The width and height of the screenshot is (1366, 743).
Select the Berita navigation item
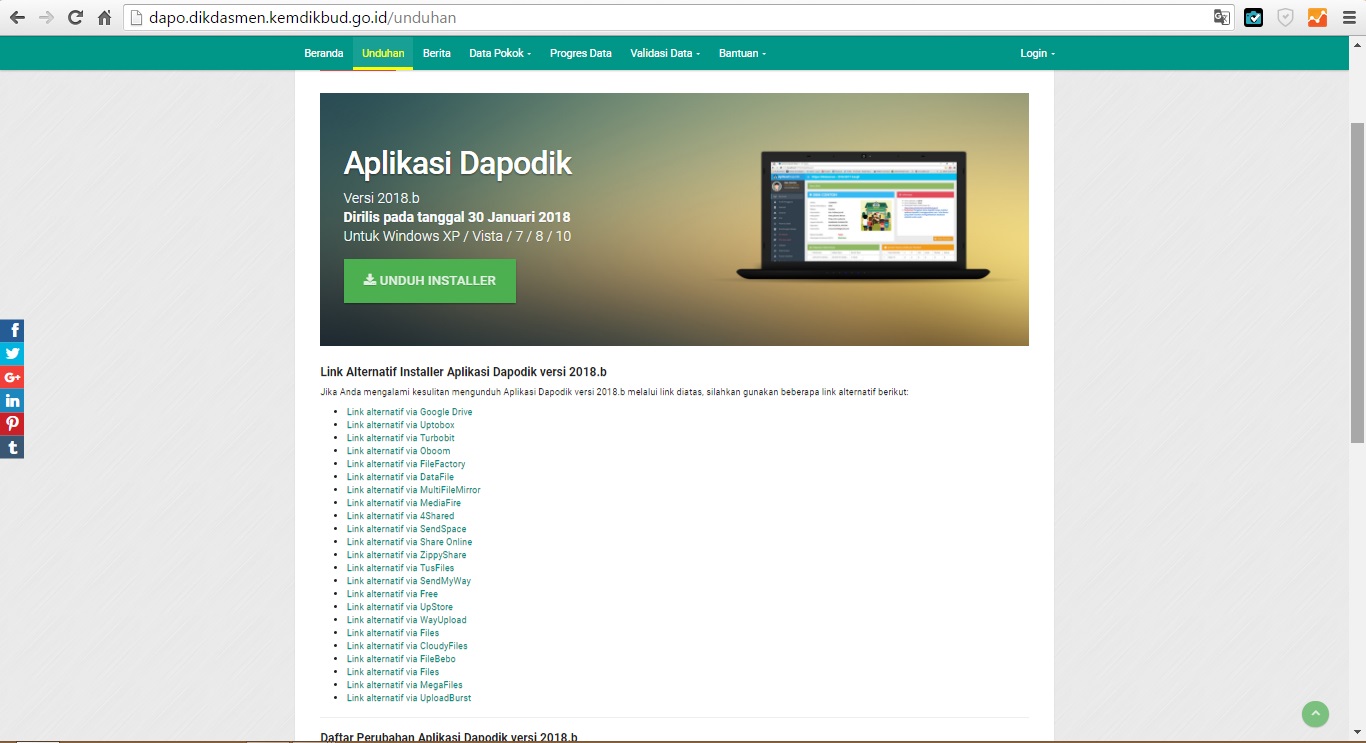436,53
